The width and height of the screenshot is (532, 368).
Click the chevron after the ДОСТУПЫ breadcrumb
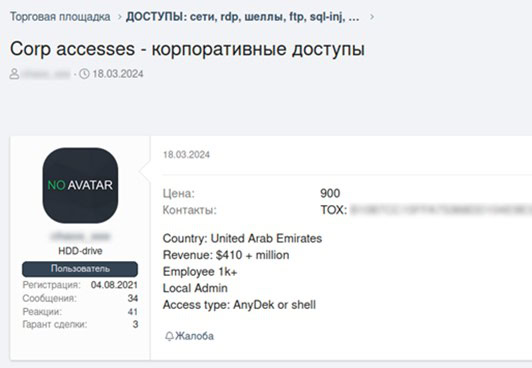coord(372,17)
